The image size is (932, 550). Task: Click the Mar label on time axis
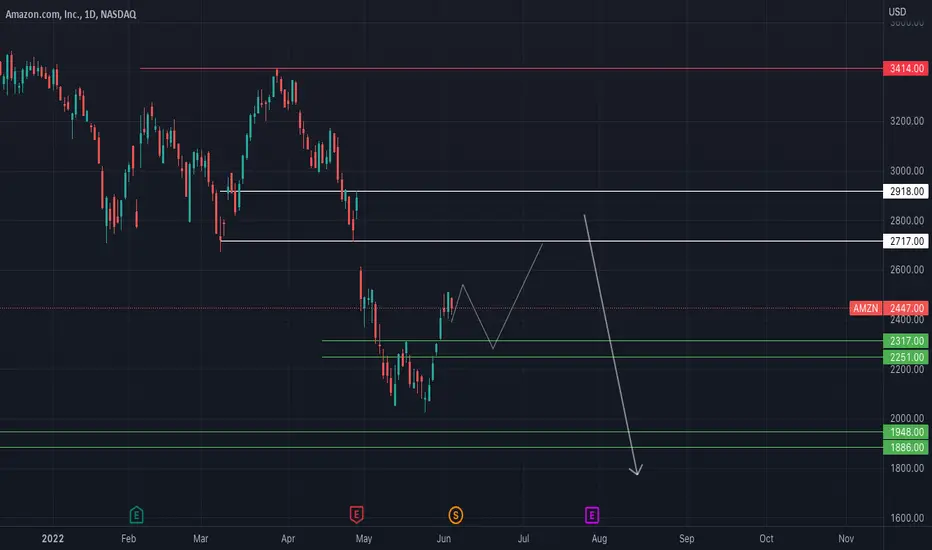pyautogui.click(x=200, y=538)
